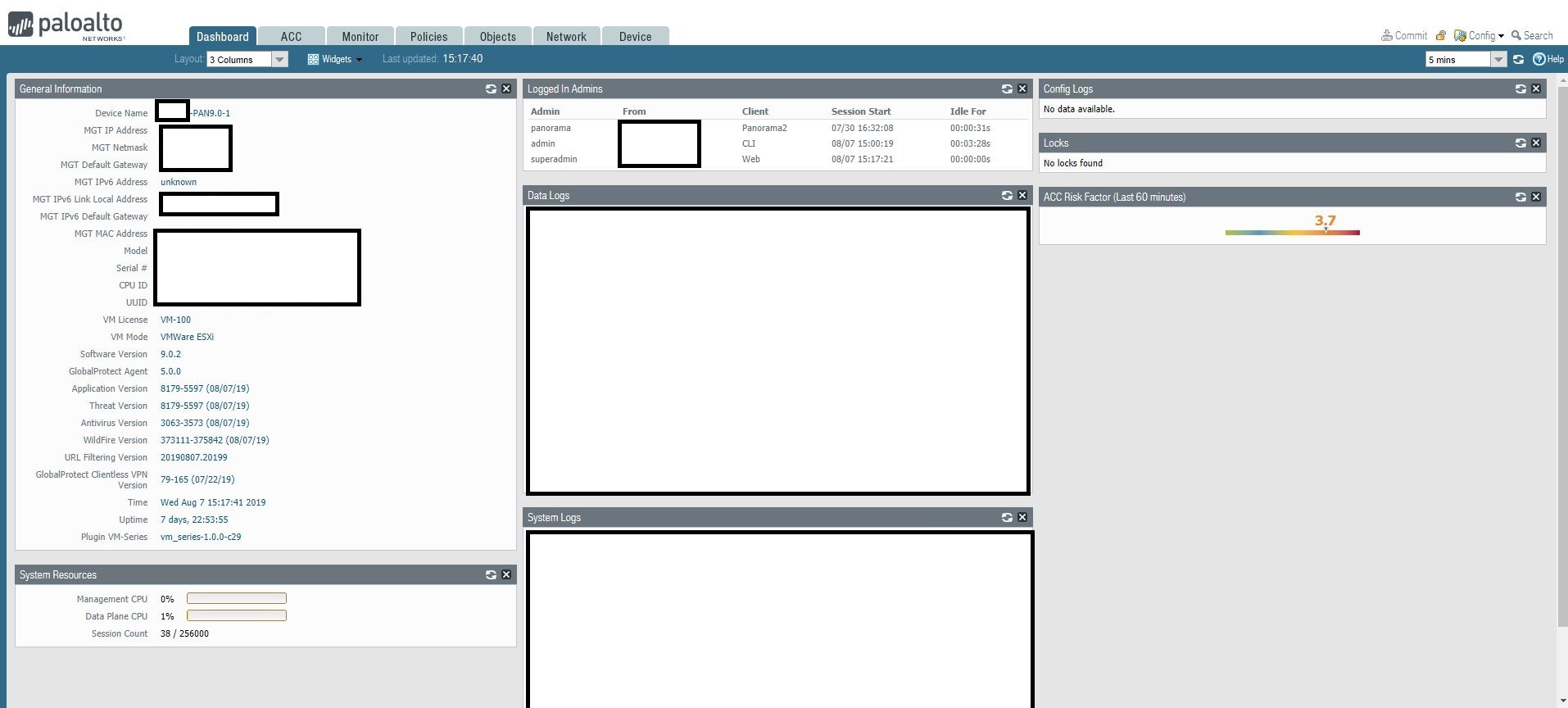Click the Palo Alto Networks logo
Viewport: 1568px width, 708px height.
point(66,25)
